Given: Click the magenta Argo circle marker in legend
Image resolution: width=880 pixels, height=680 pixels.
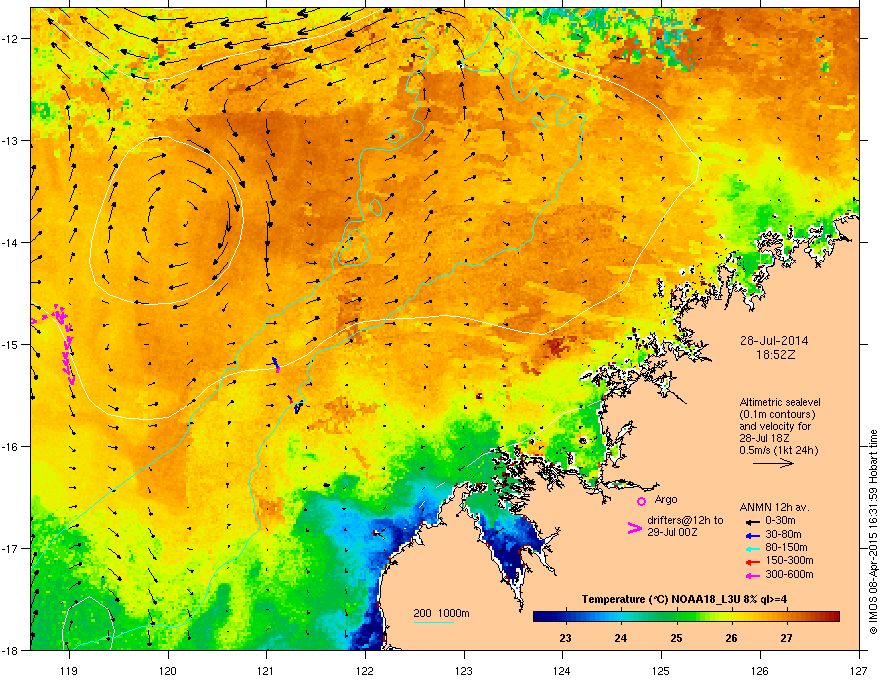Looking at the screenshot, I should coord(641,501).
